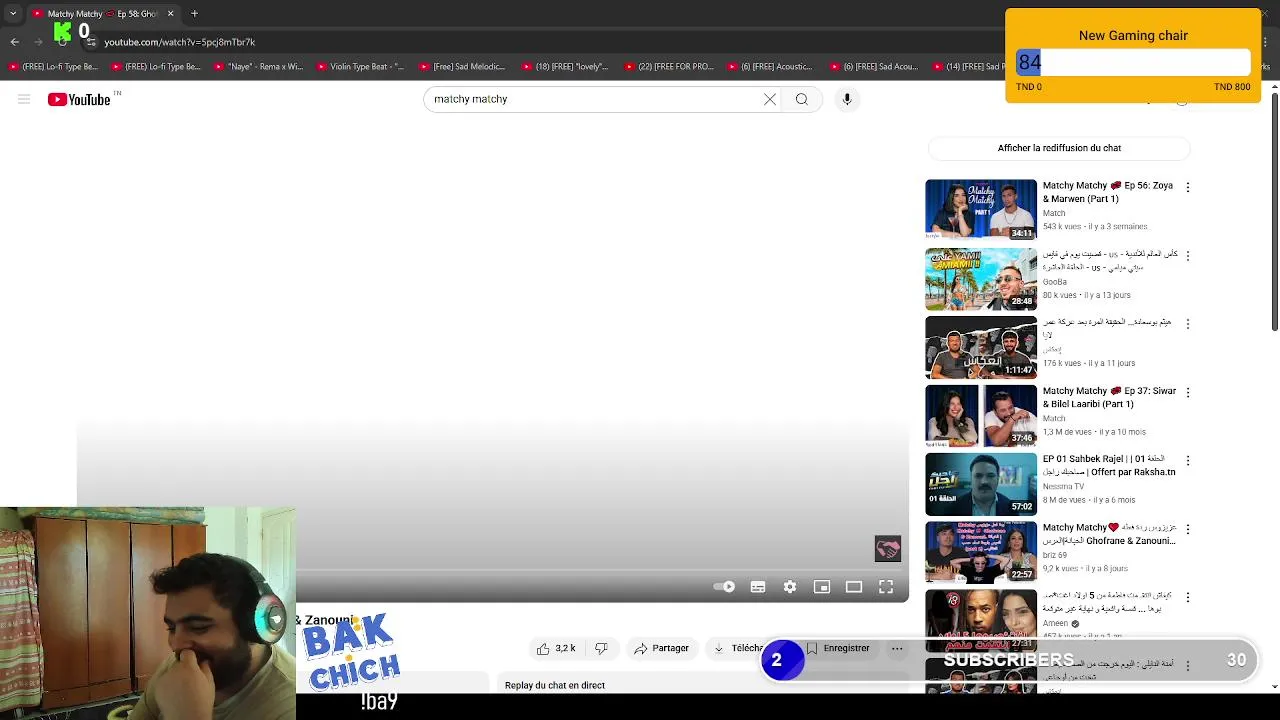Toggle subtitles in the video player
The image size is (1280, 720).
click(758, 587)
